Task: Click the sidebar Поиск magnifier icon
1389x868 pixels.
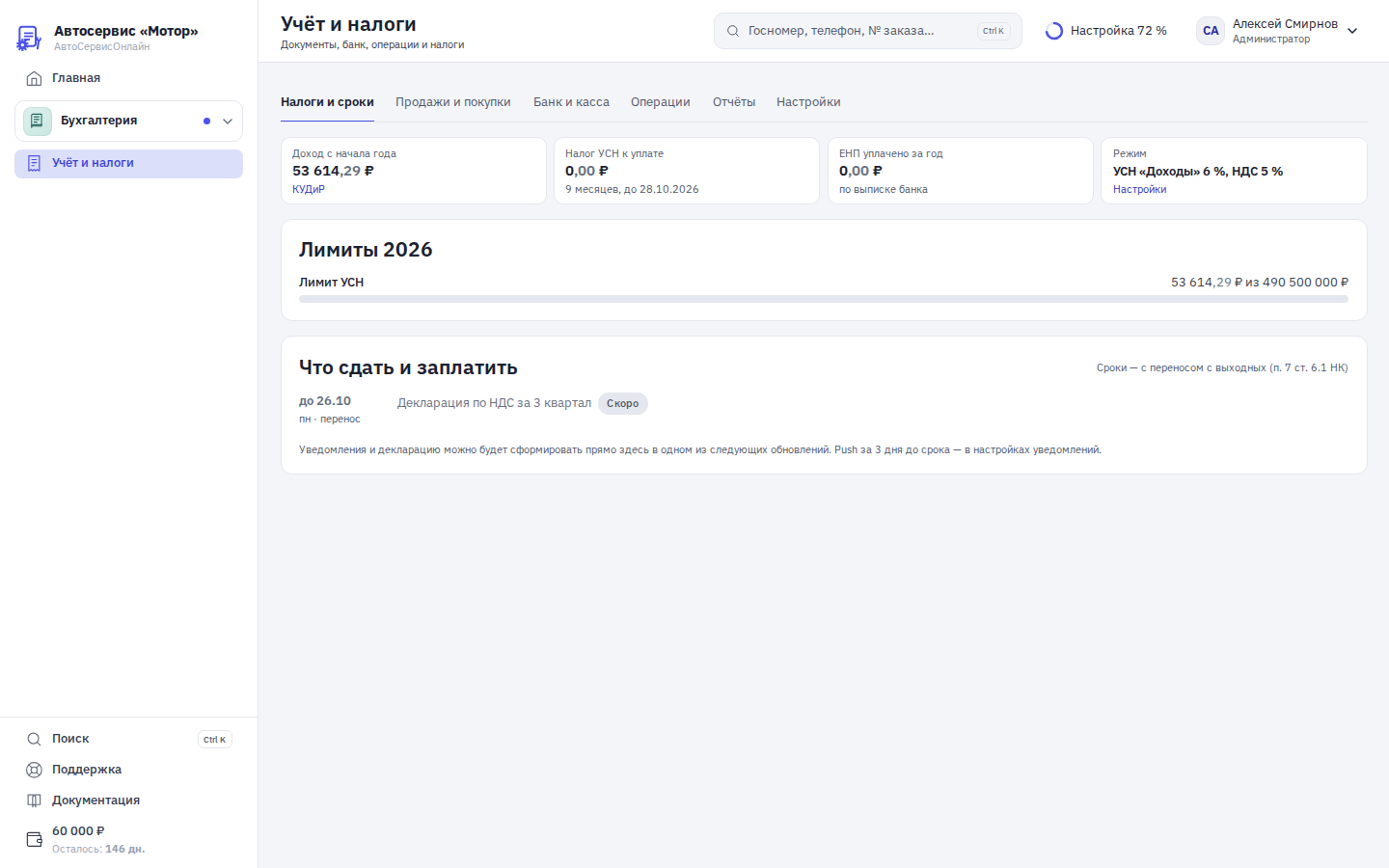Action: pos(34,739)
